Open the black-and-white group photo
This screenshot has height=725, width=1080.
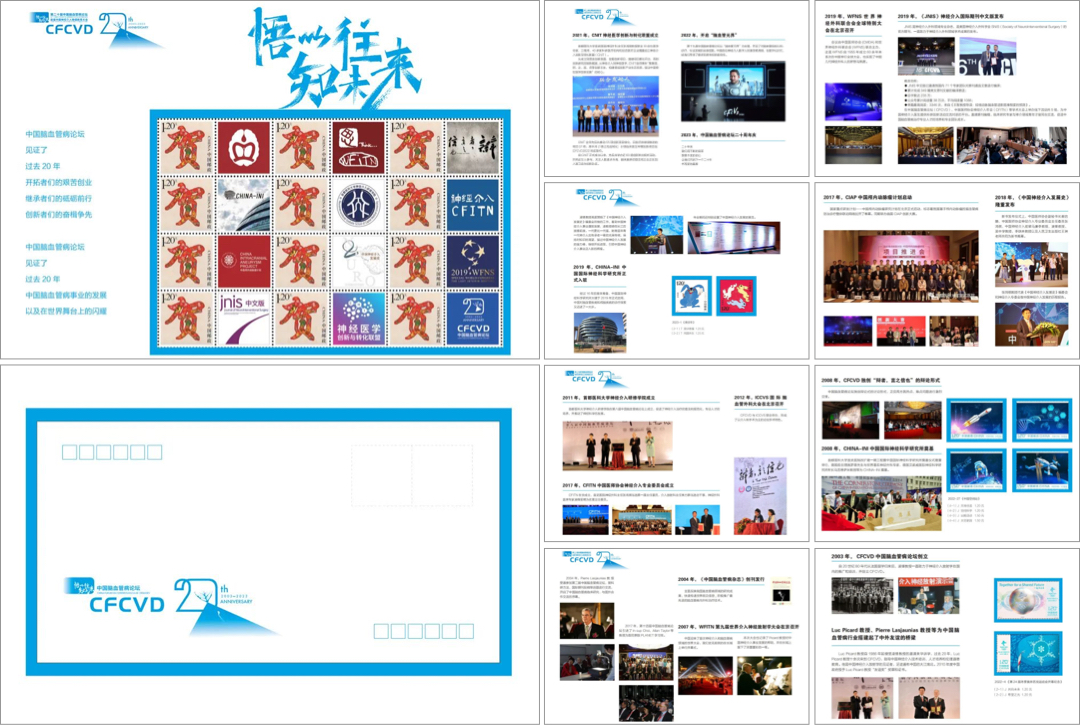click(x=862, y=596)
